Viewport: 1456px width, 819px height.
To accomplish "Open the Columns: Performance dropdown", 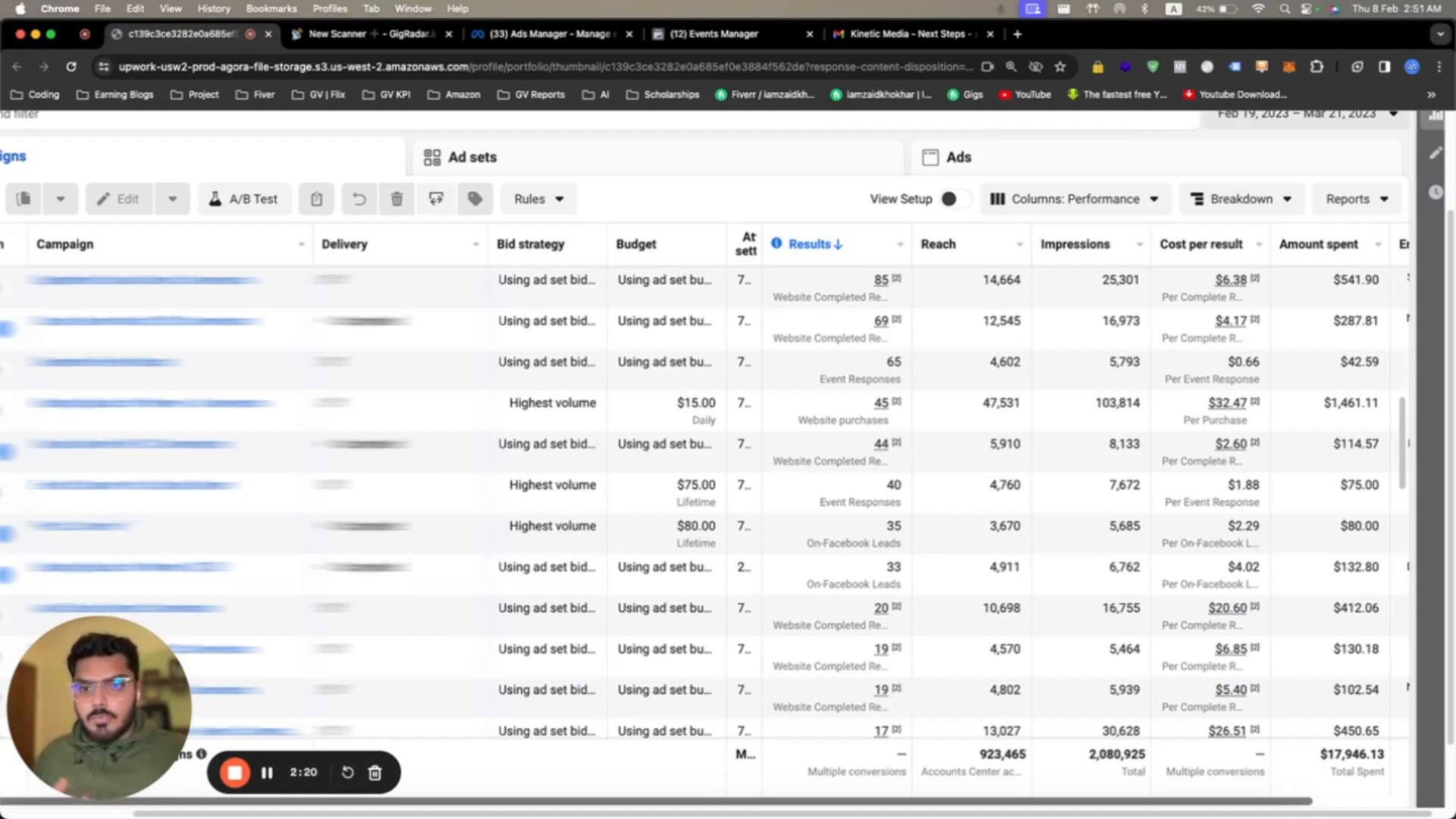I will click(x=1075, y=199).
